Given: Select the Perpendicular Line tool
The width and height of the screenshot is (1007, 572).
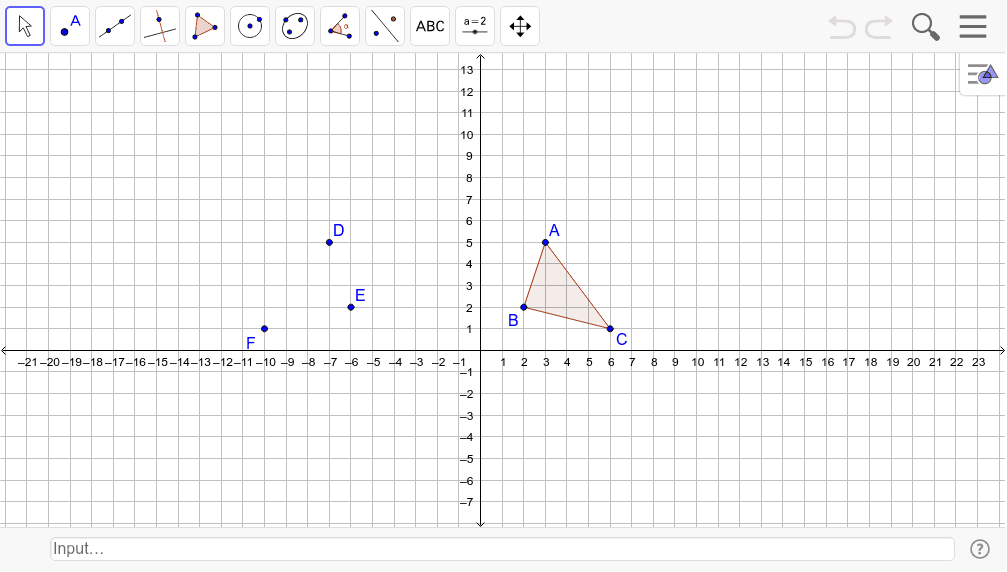Looking at the screenshot, I should point(160,26).
